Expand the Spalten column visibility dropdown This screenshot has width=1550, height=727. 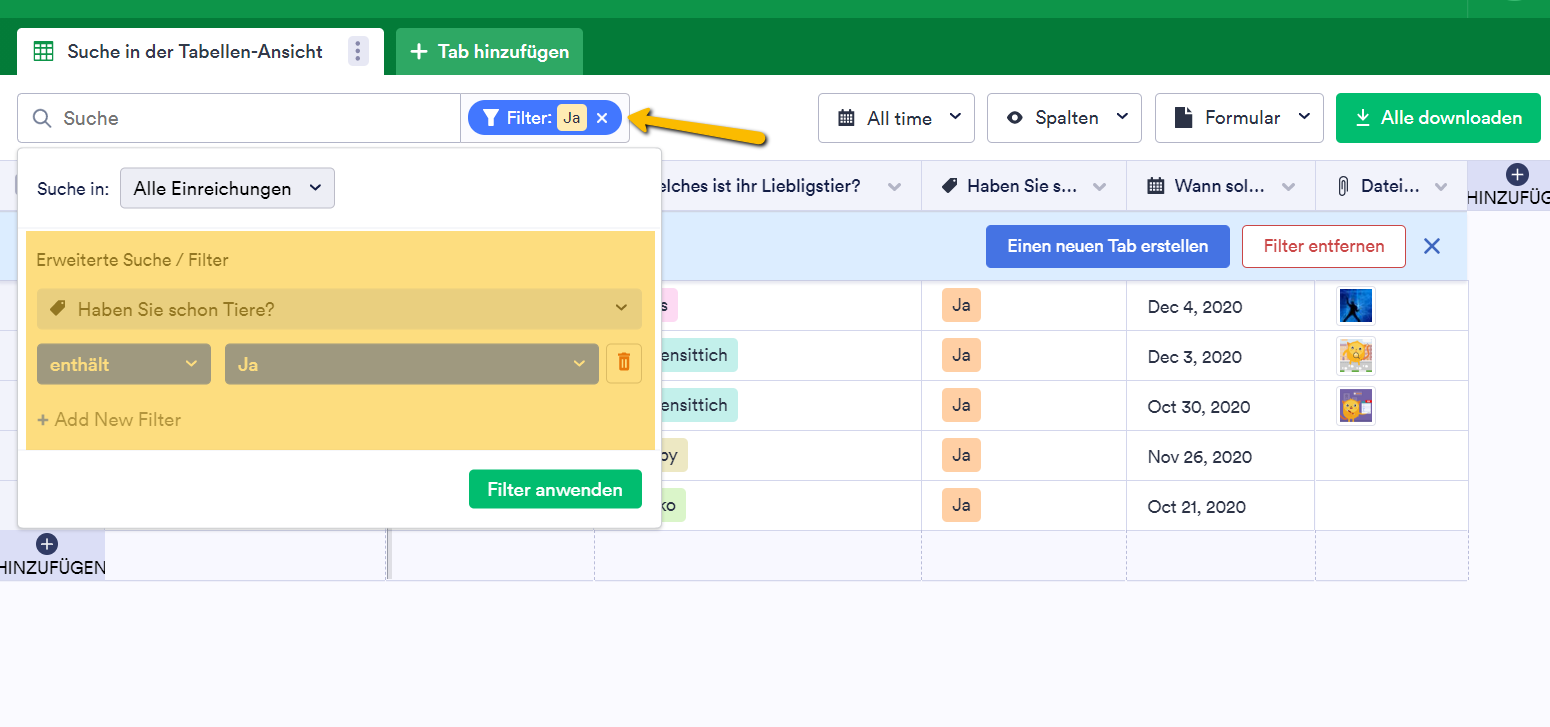(x=1064, y=118)
